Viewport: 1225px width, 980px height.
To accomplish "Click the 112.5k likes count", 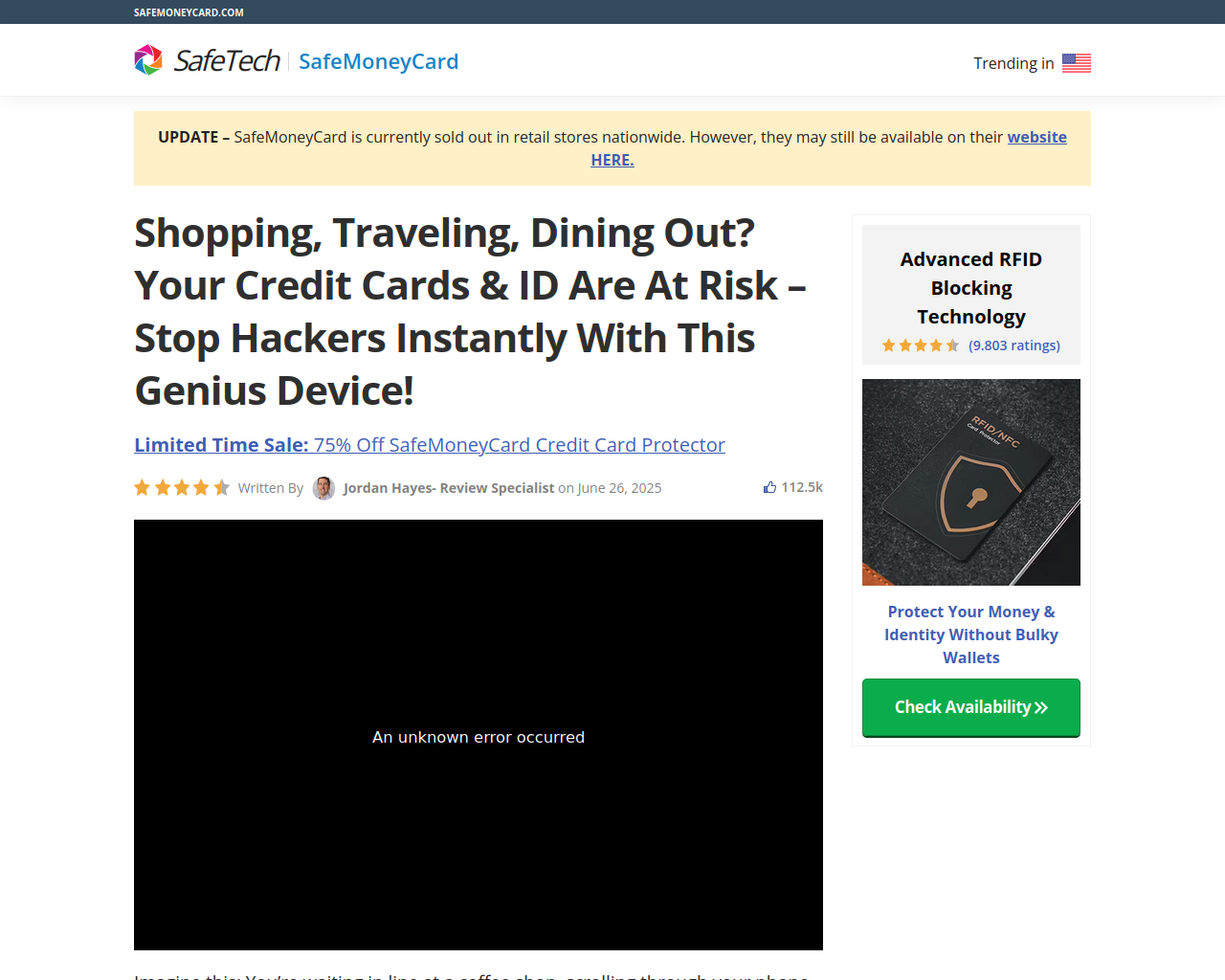I will point(802,487).
